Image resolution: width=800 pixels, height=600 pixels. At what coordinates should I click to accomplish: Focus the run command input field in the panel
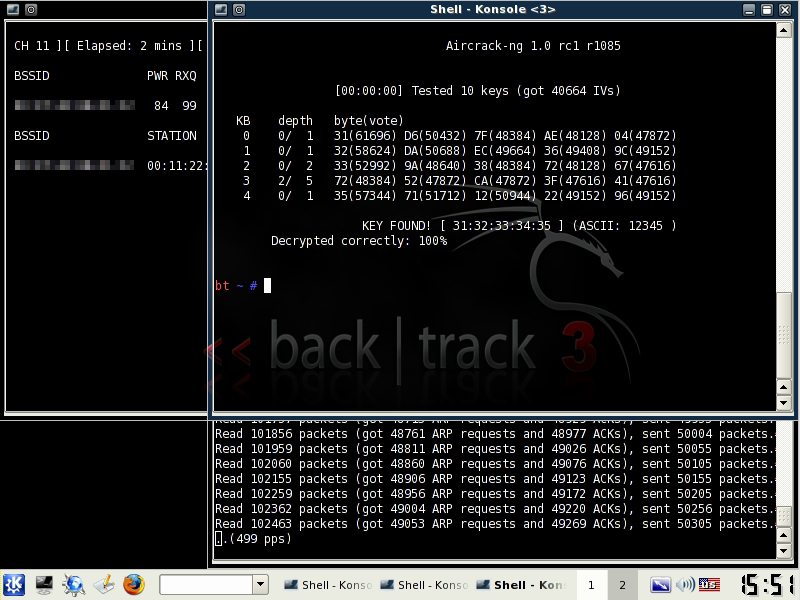click(206, 585)
